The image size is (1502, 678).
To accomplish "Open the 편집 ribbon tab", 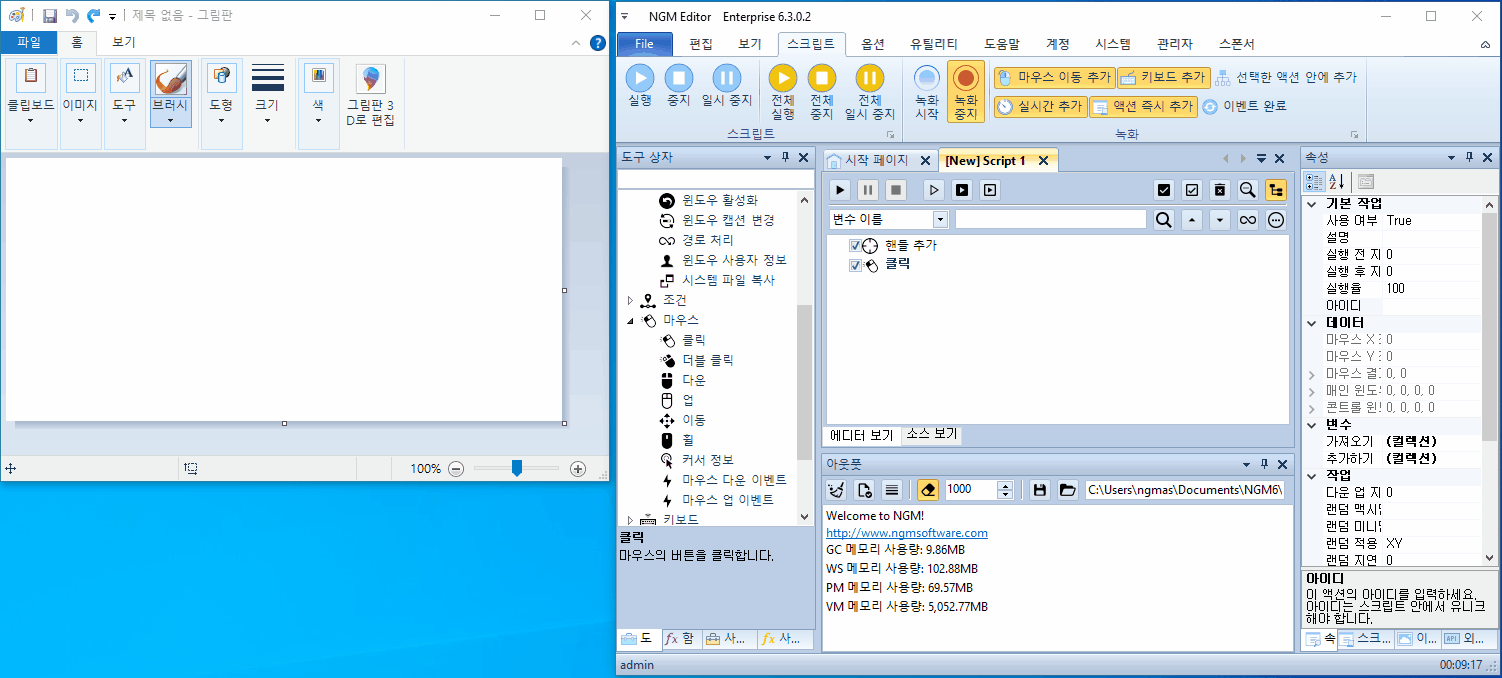I will 701,44.
